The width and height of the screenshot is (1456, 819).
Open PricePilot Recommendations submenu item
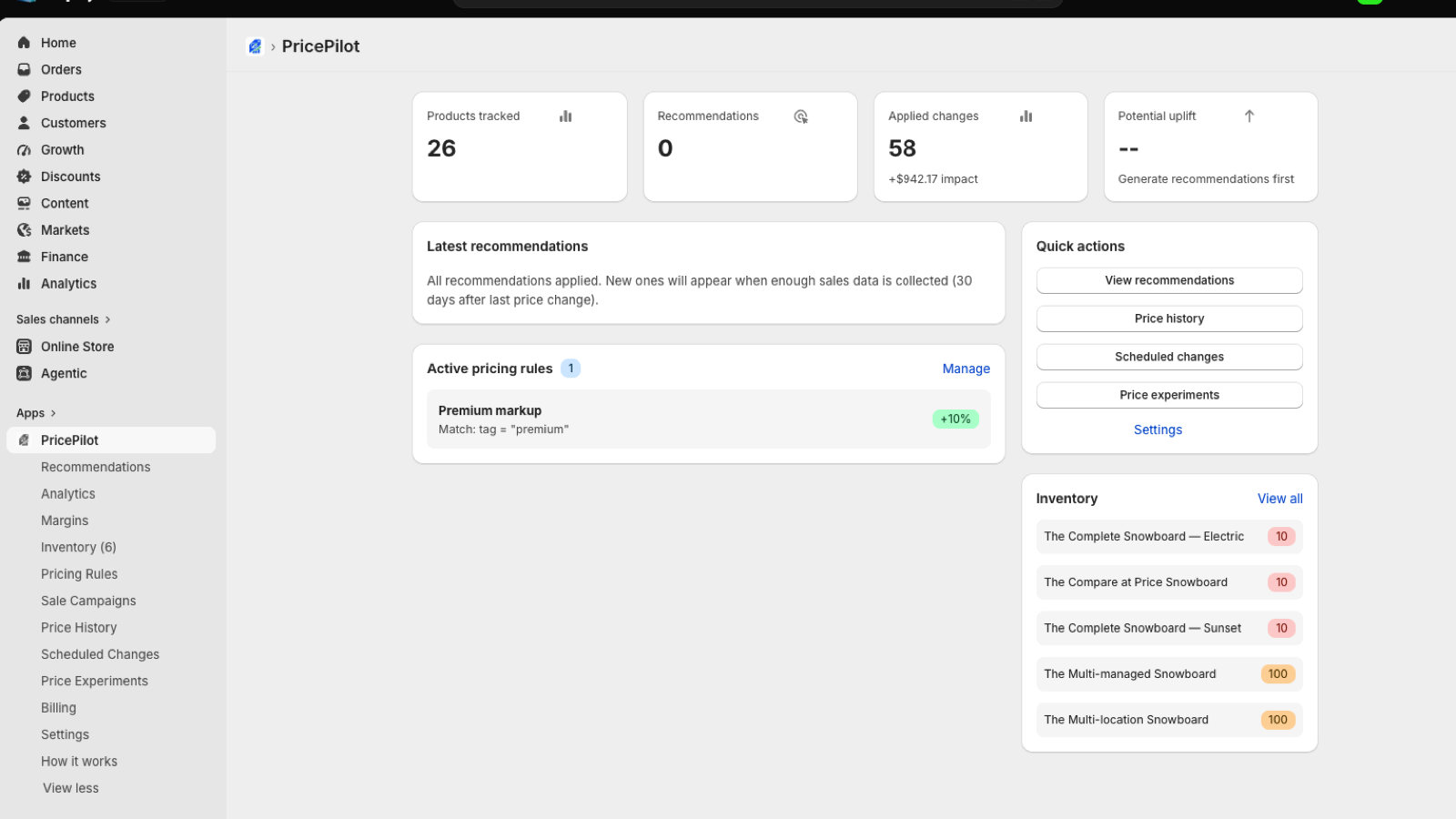[96, 467]
